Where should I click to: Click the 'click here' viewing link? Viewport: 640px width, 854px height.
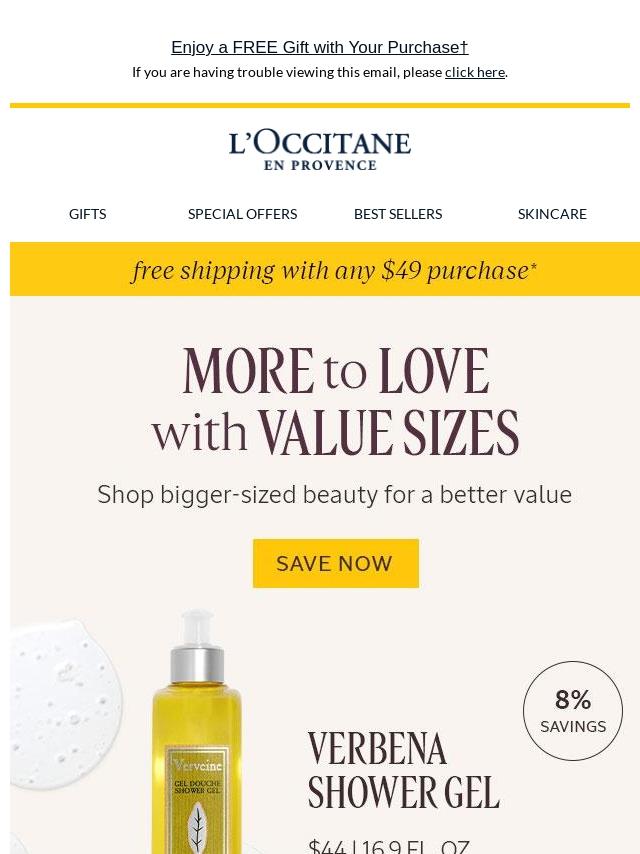click(475, 72)
